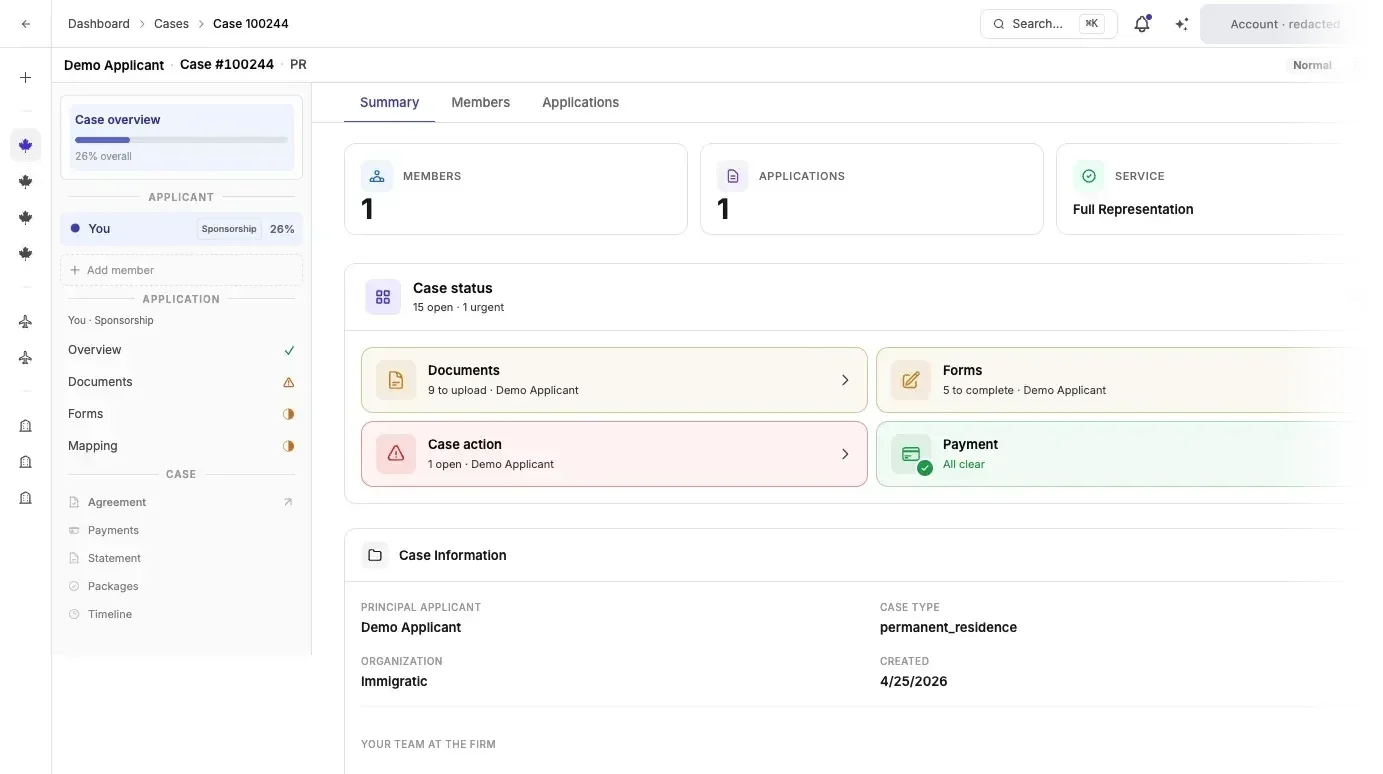1383x774 pixels.
Task: Open Statement in the case sidebar
Action: pos(181,558)
